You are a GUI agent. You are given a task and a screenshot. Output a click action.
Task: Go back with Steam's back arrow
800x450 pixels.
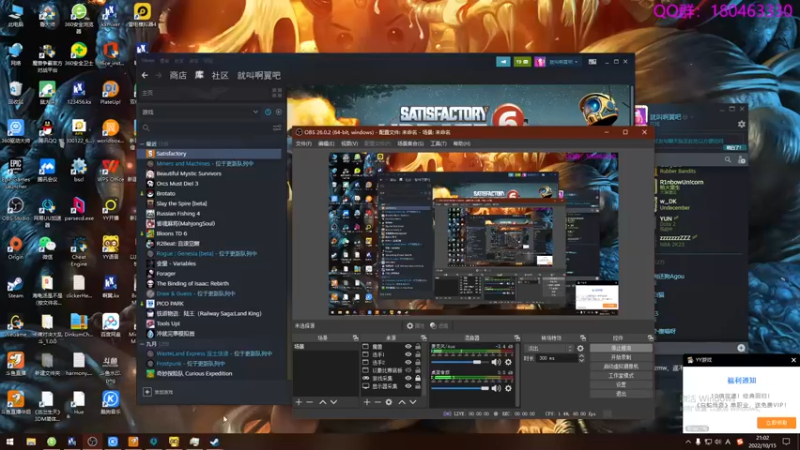point(145,75)
